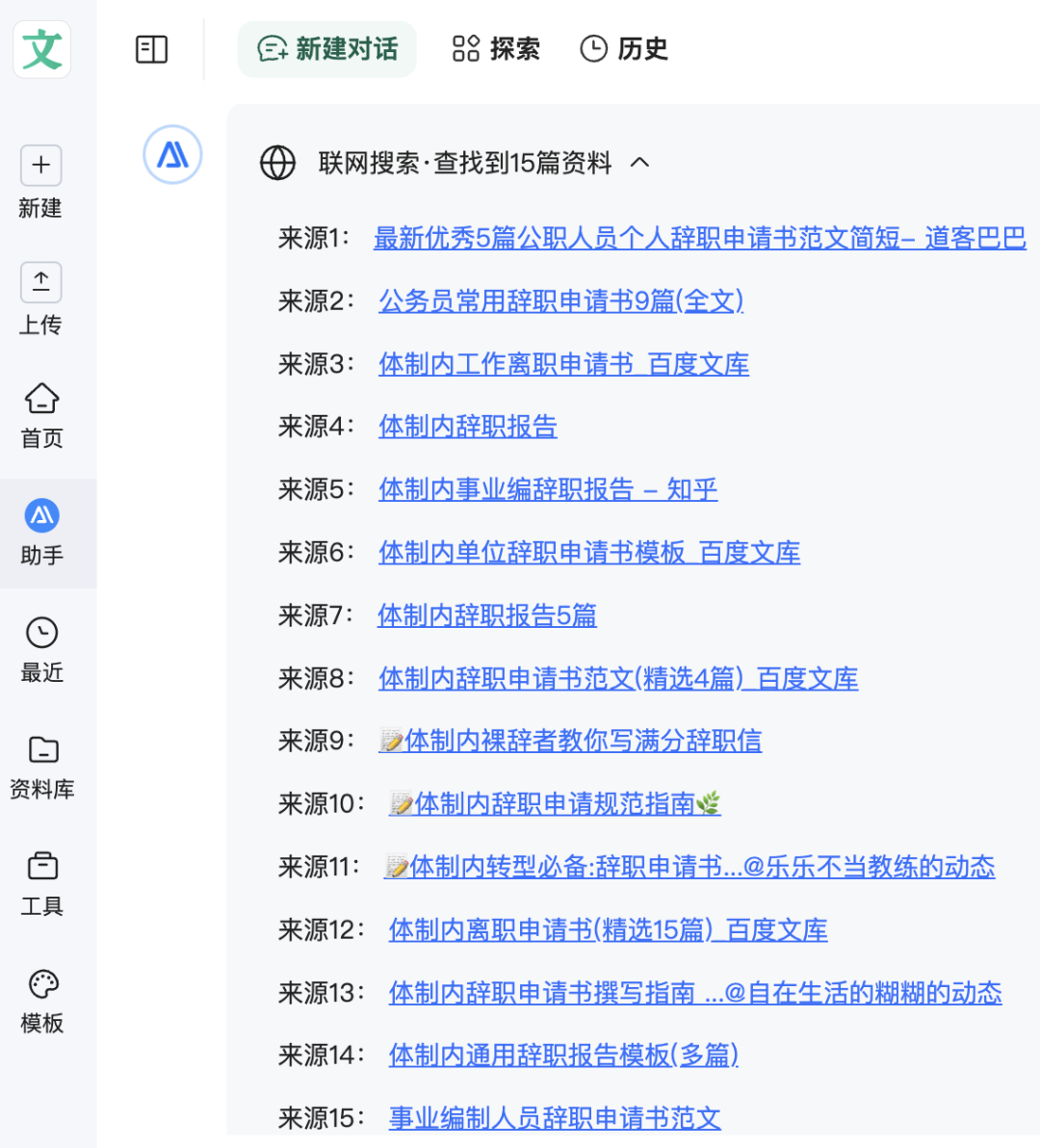Select the 助手 assistant icon in sidebar
Viewport: 1040px width, 1148px height.
41,515
